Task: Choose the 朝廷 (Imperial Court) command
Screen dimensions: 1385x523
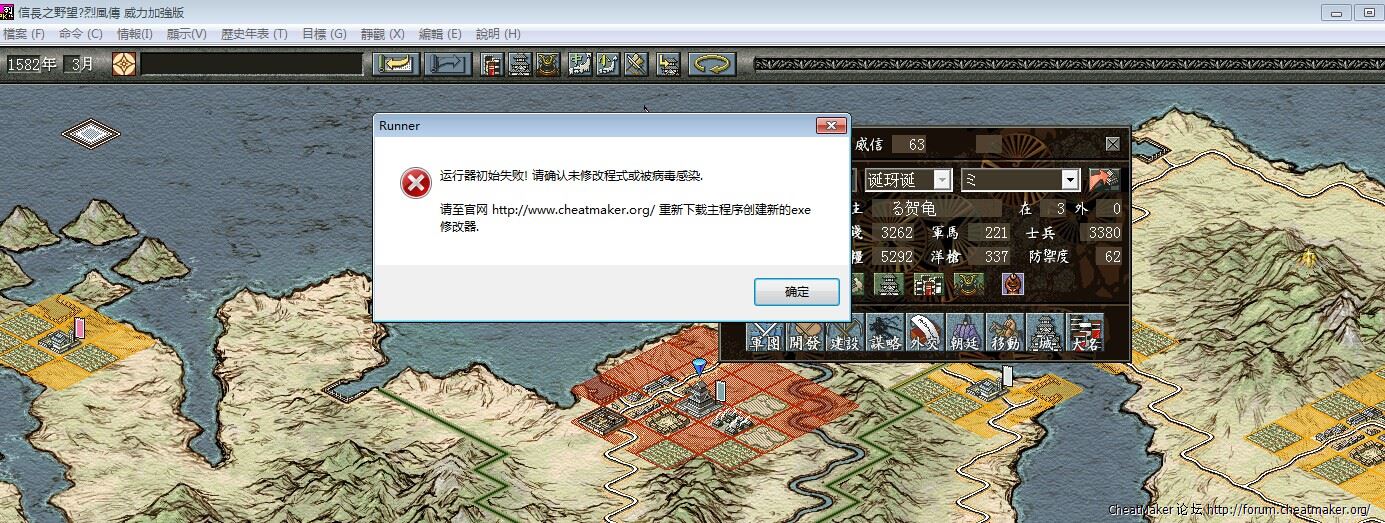Action: click(x=964, y=333)
